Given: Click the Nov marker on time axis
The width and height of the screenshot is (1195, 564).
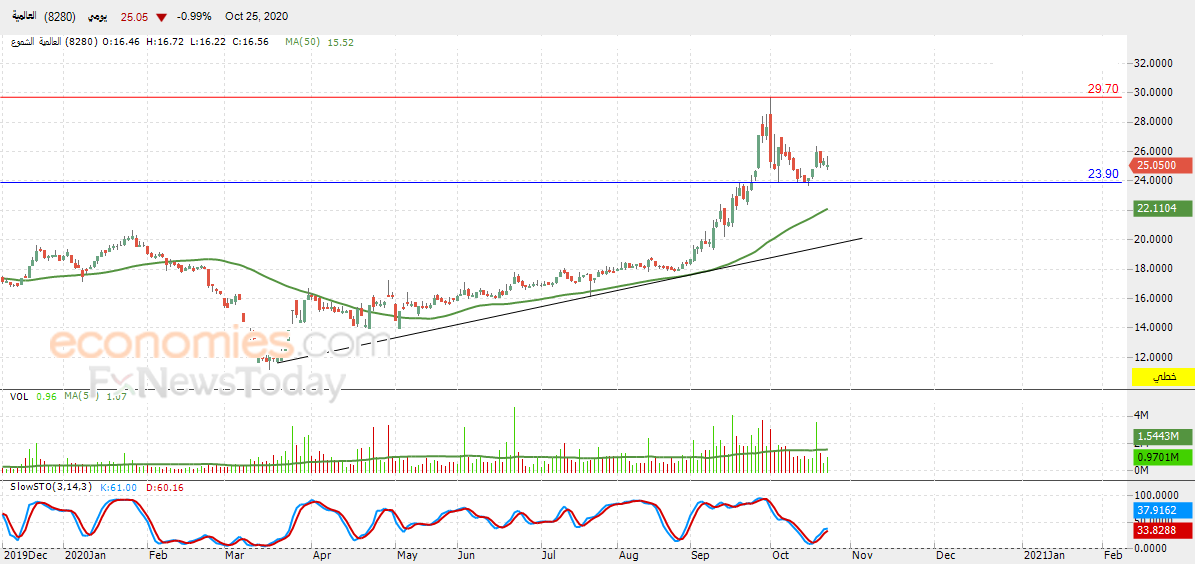Looking at the screenshot, I should tap(860, 556).
